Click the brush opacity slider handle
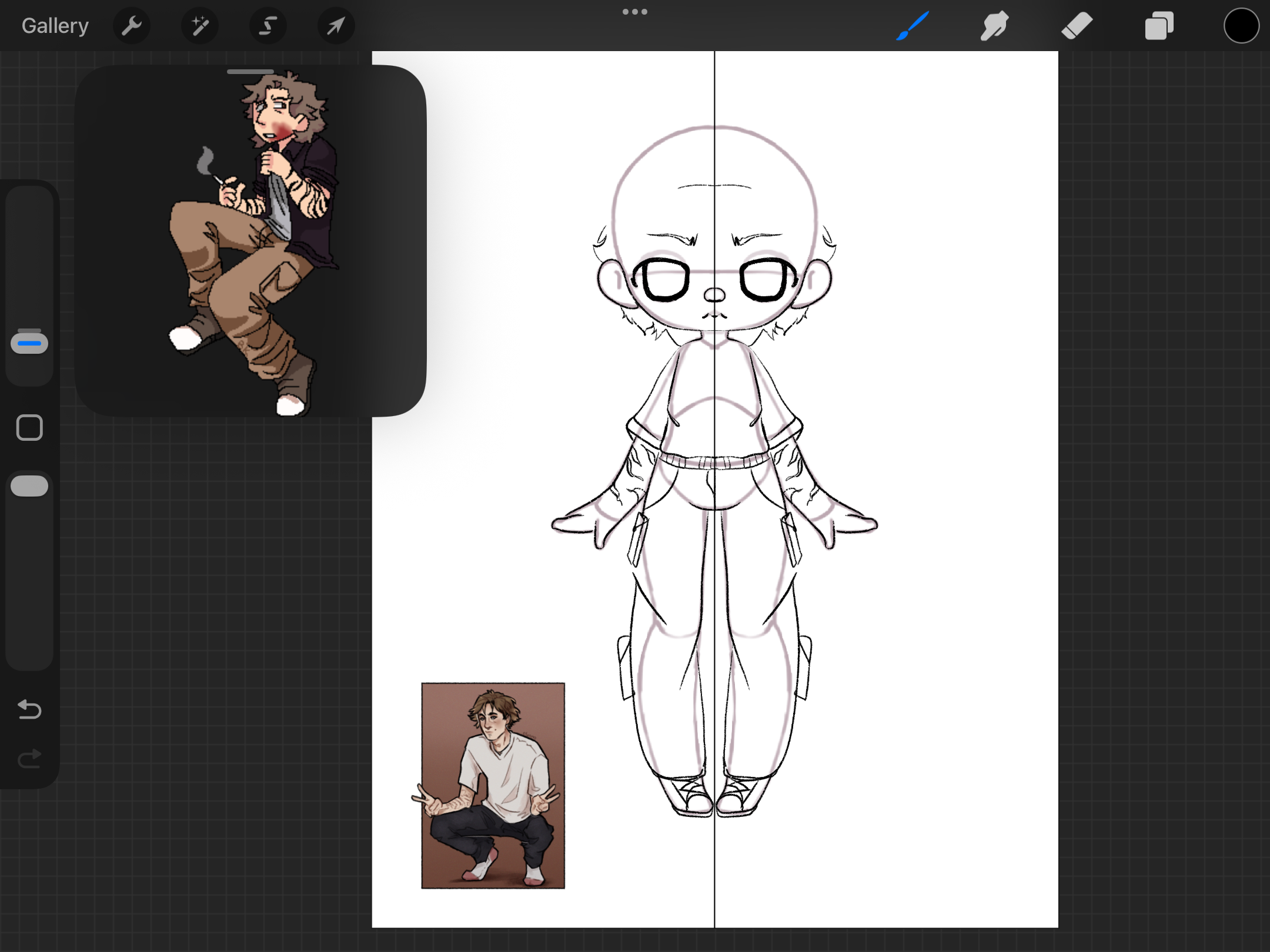This screenshot has height=952, width=1270. pyautogui.click(x=29, y=486)
